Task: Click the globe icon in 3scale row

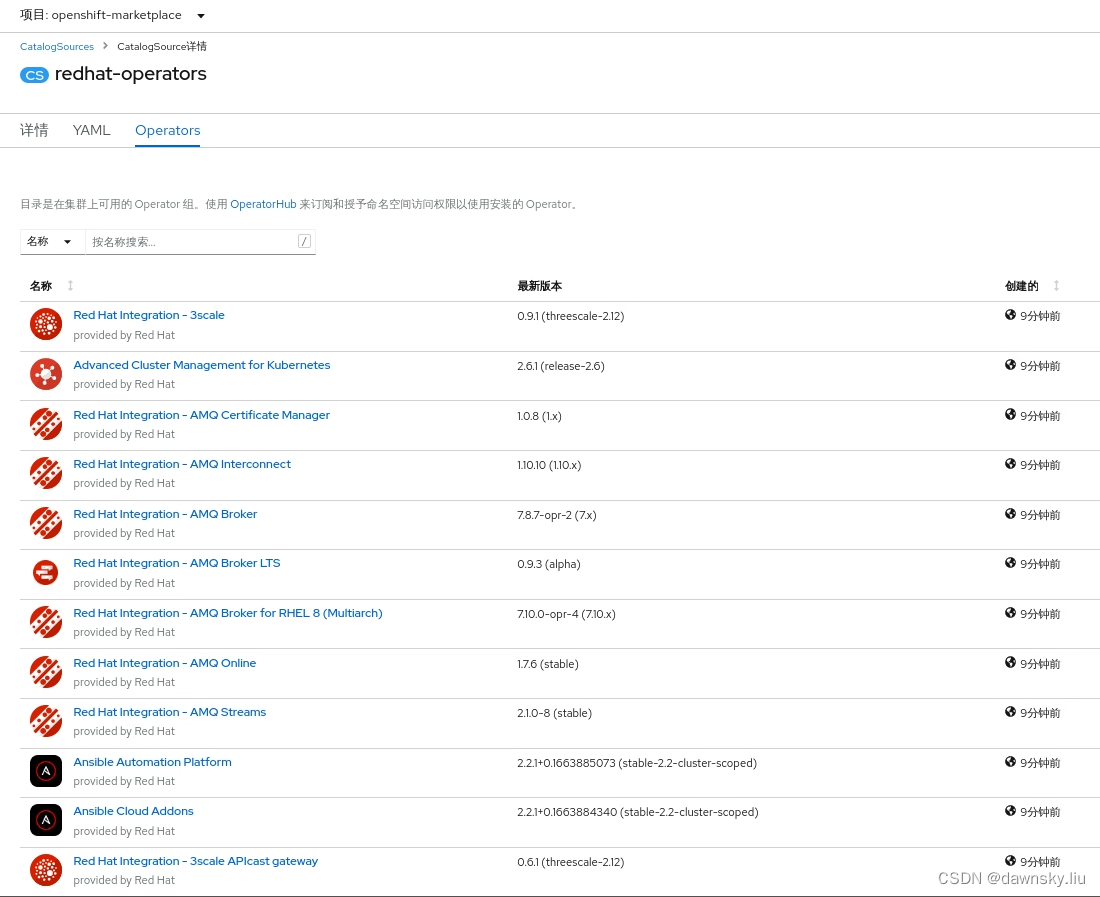Action: point(1010,315)
